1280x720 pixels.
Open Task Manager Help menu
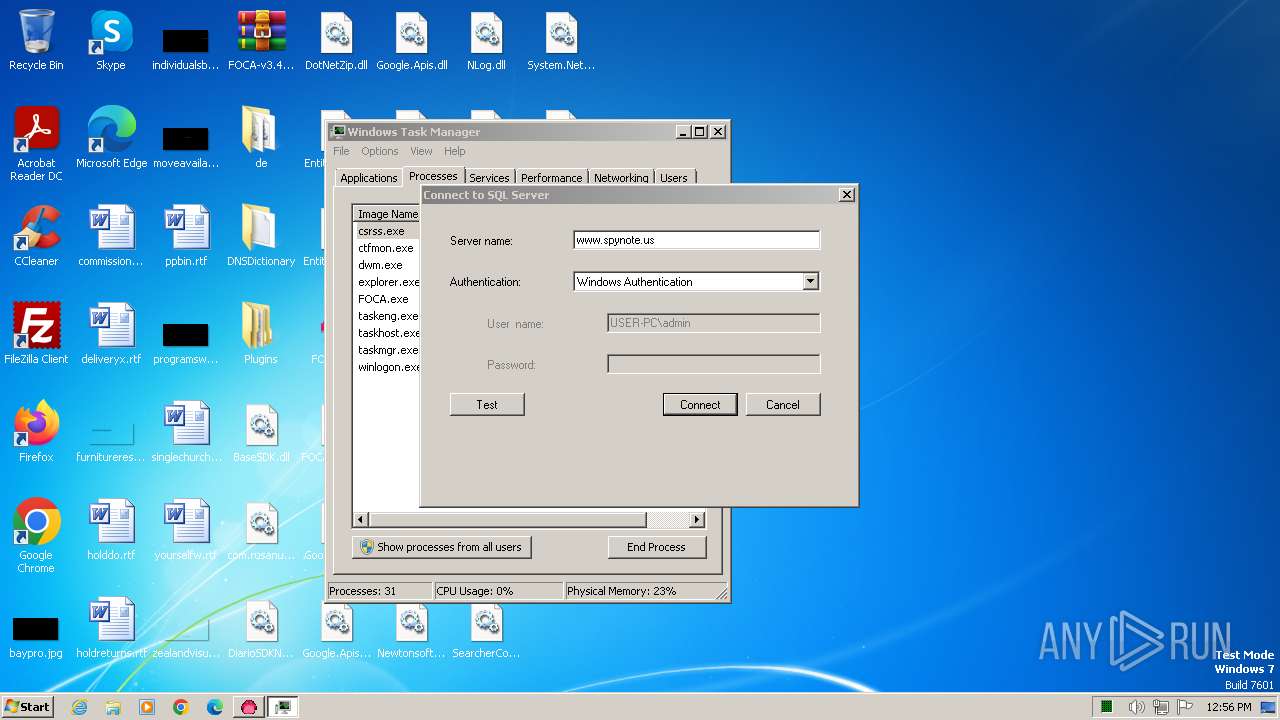[455, 151]
